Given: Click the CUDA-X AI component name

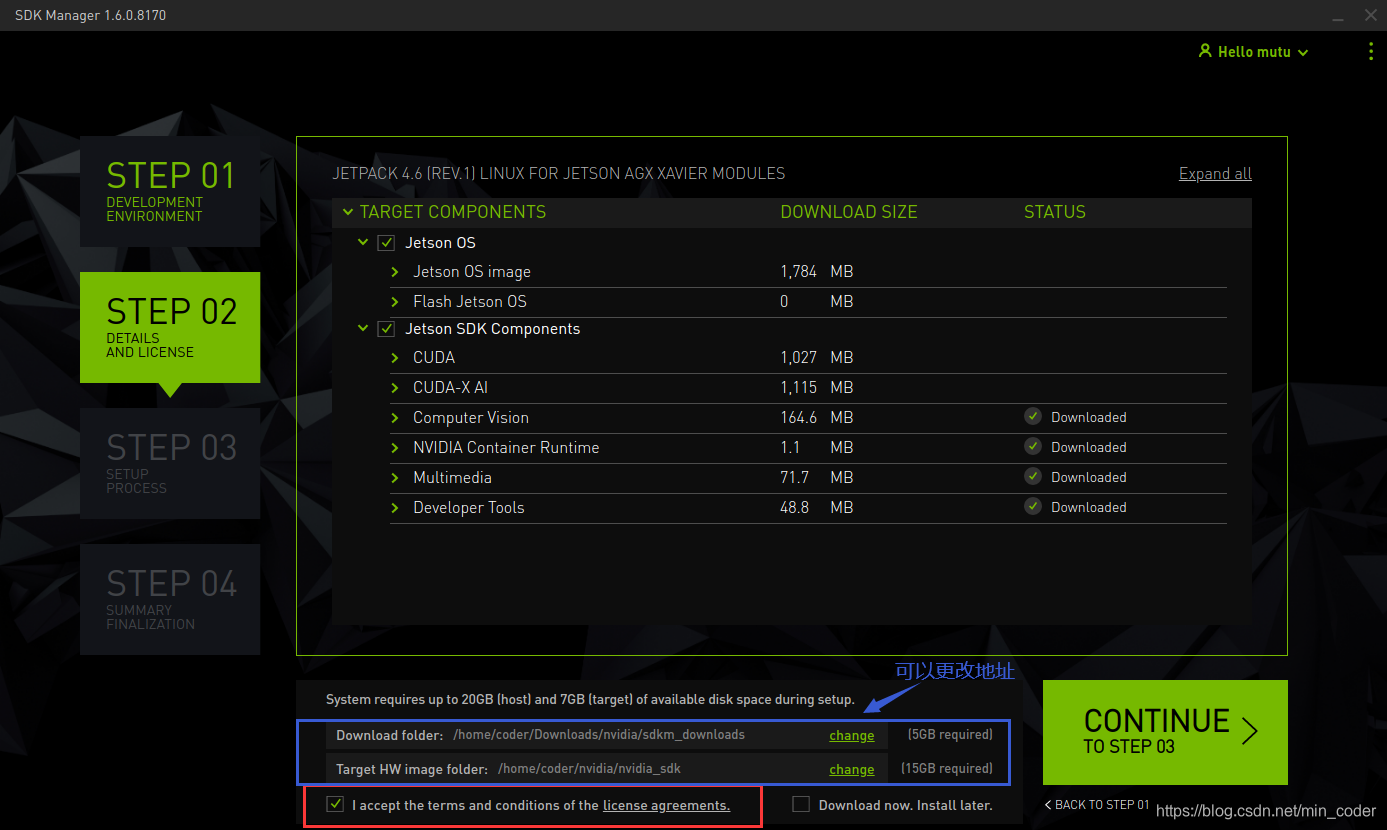Looking at the screenshot, I should point(450,388).
